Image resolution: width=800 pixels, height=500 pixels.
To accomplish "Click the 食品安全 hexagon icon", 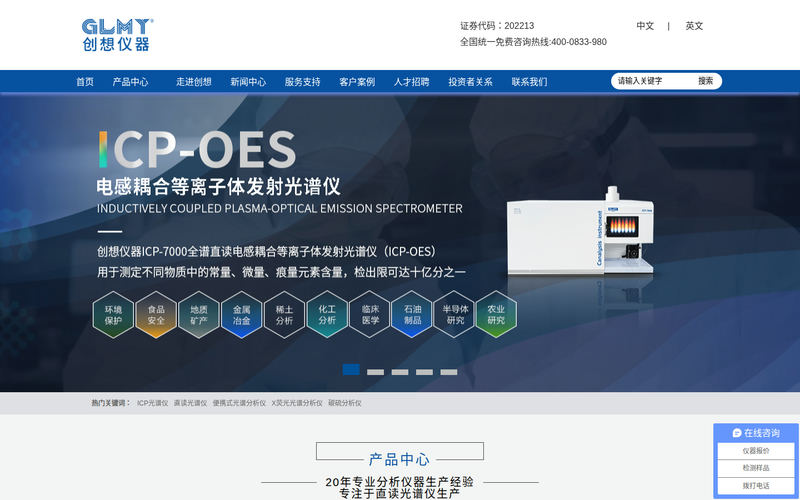I will 156,315.
